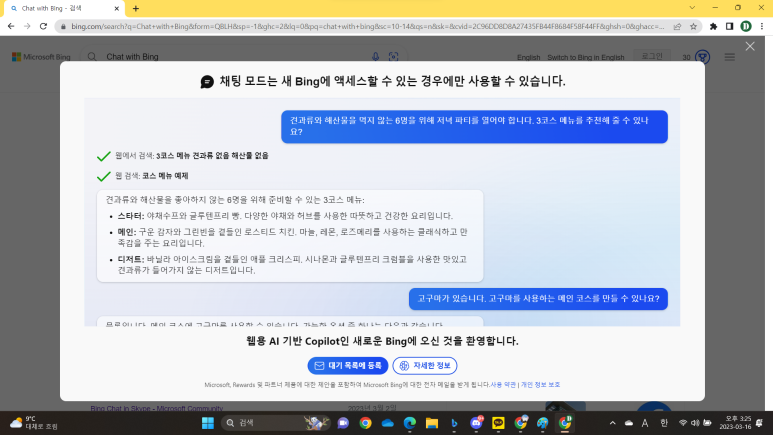This screenshot has width=773, height=435.
Task: Click the search magnifier icon in Bing box
Action: pos(92,57)
